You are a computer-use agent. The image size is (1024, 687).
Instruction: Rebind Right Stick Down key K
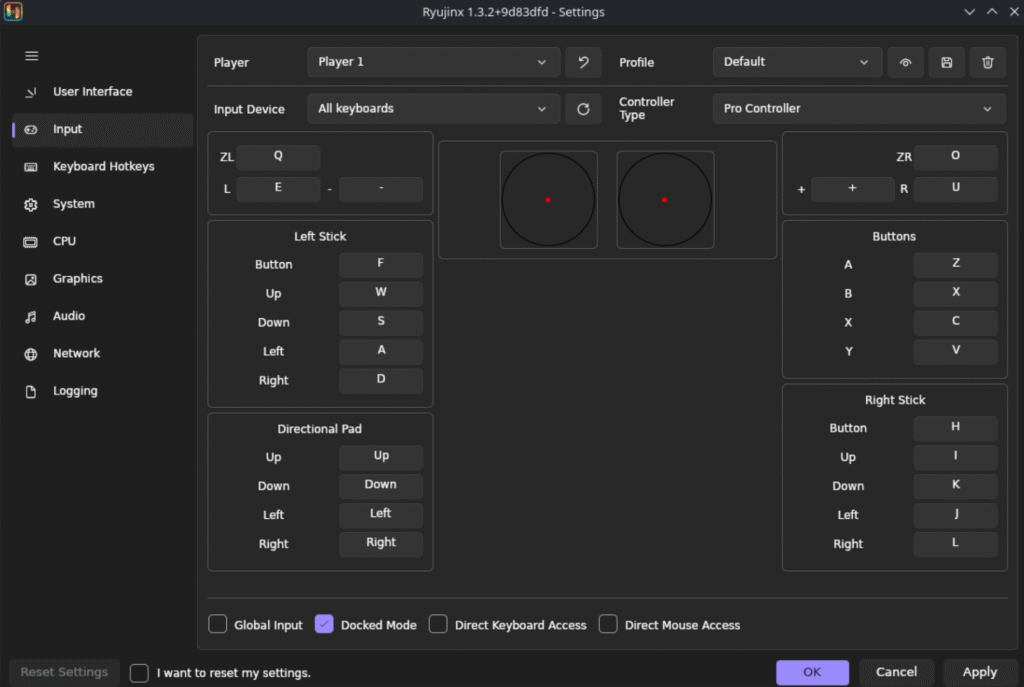[955, 486]
